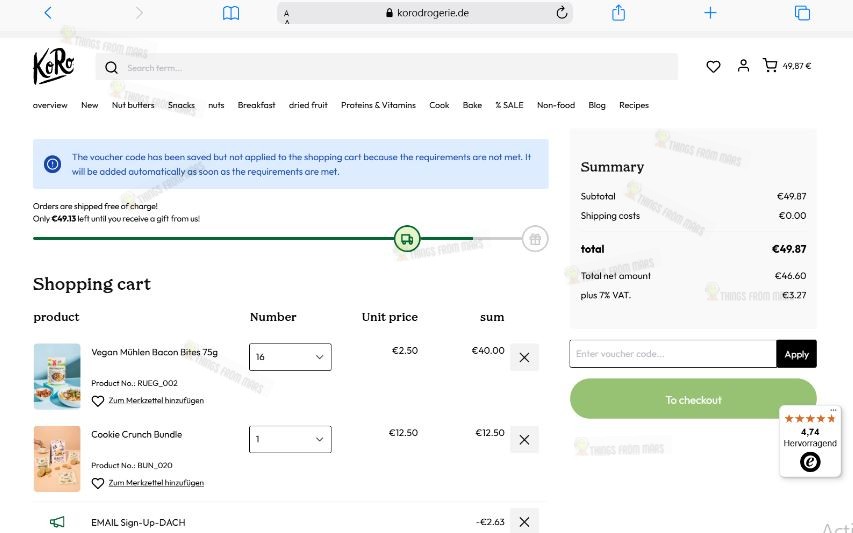Viewport: 853px width, 533px height.
Task: Click the delivery truck milestone icon
Action: [x=407, y=239]
